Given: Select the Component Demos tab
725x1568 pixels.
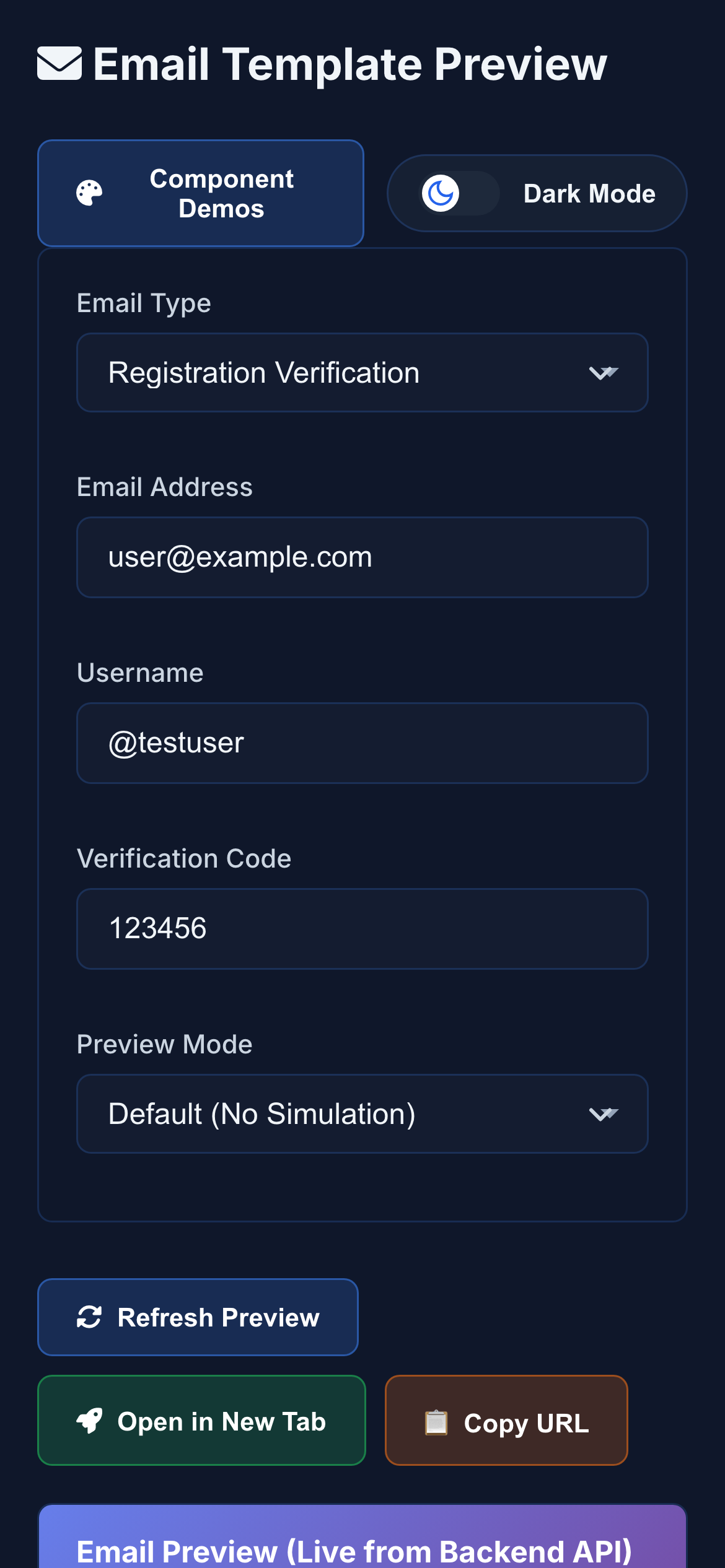Looking at the screenshot, I should click(x=200, y=193).
